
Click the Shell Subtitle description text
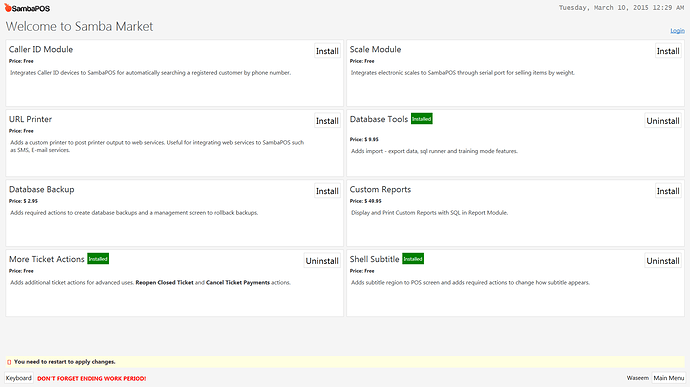coord(470,283)
